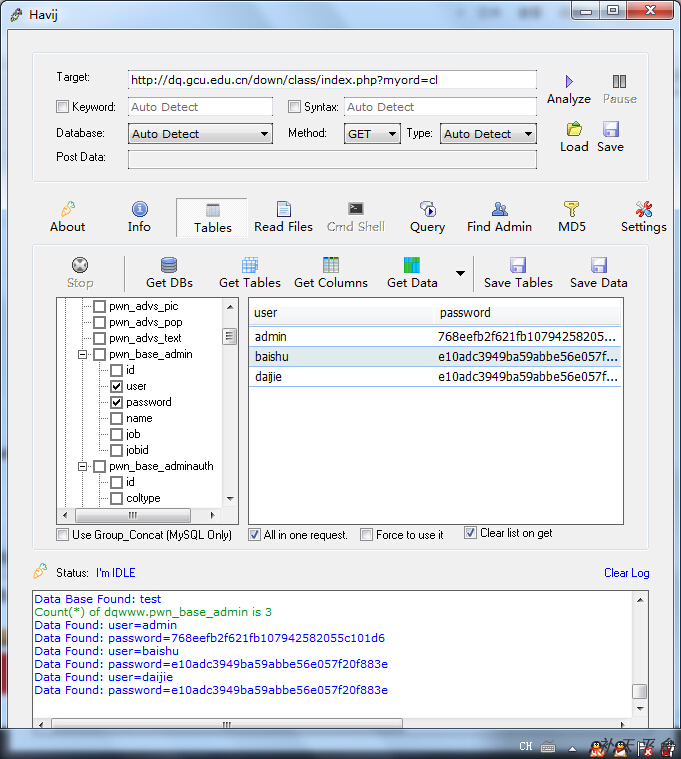This screenshot has width=681, height=759.
Task: Open the Read Files section
Action: click(283, 217)
